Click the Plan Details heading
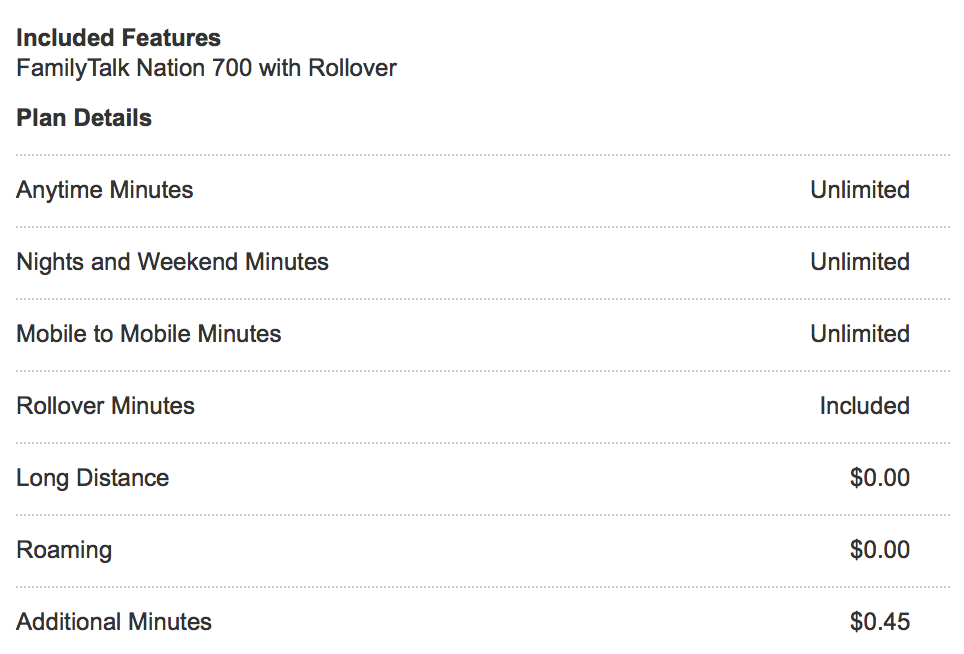The width and height of the screenshot is (964, 654). pos(84,117)
